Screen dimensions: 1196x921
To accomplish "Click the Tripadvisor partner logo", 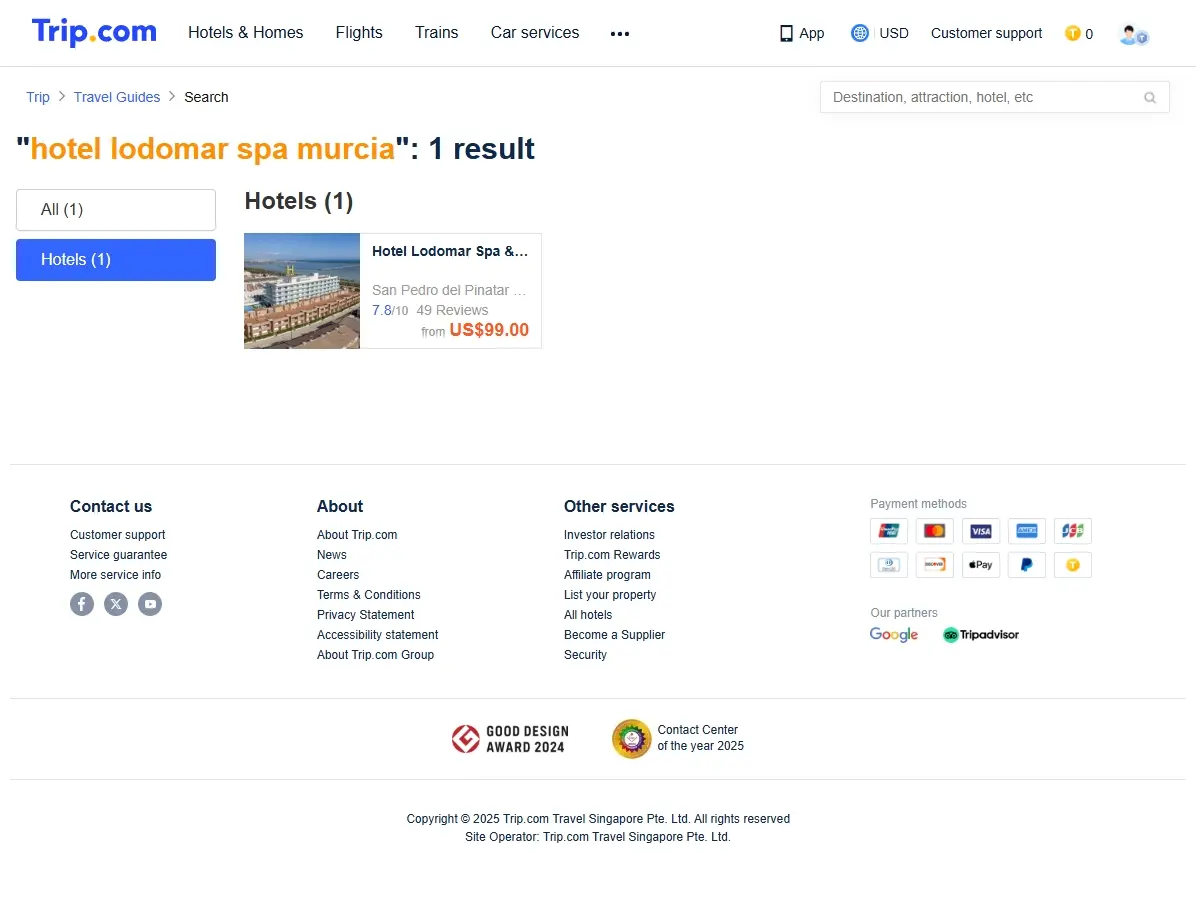I will click(x=981, y=635).
